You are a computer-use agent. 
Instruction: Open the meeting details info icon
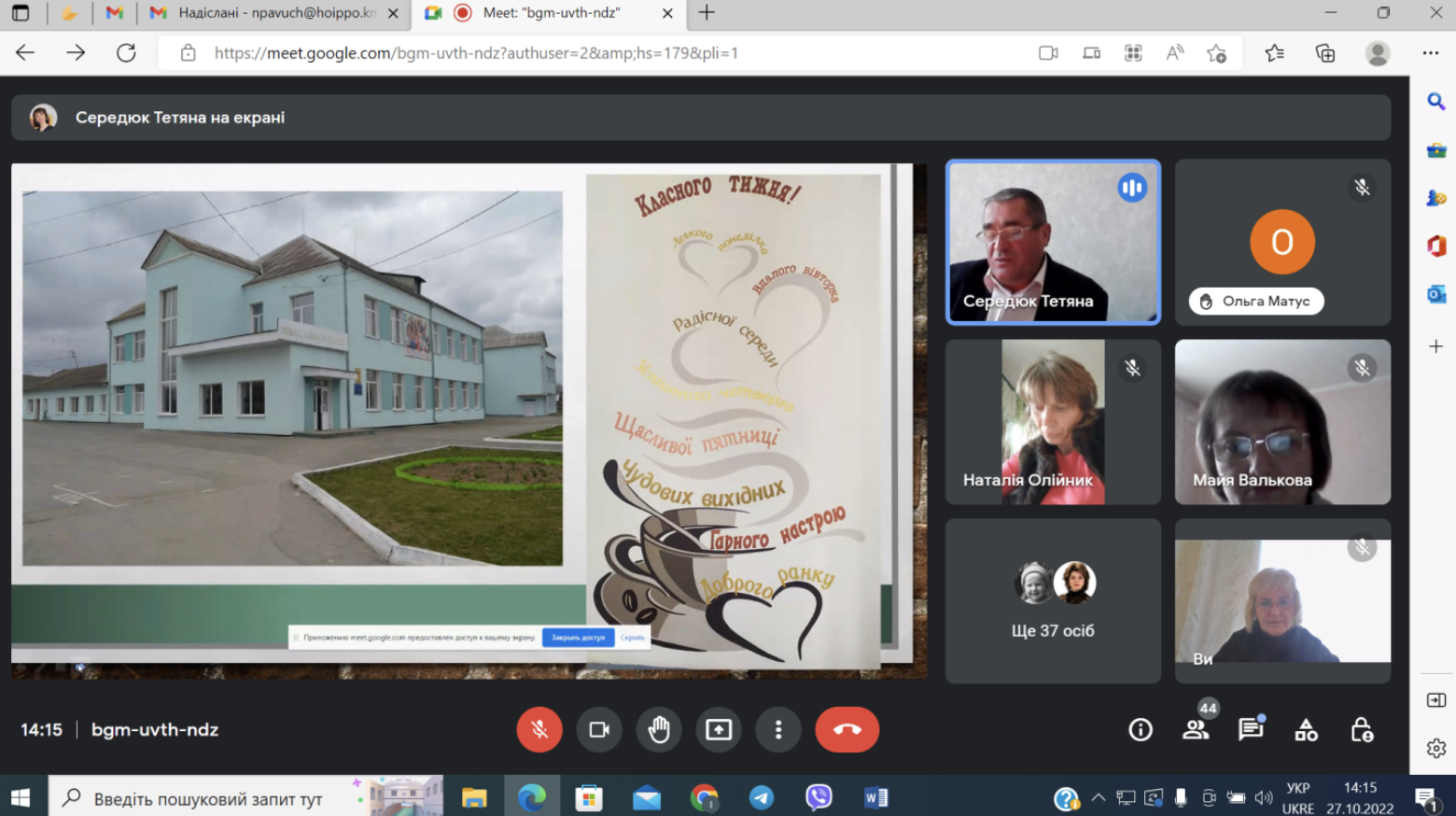(x=1141, y=730)
